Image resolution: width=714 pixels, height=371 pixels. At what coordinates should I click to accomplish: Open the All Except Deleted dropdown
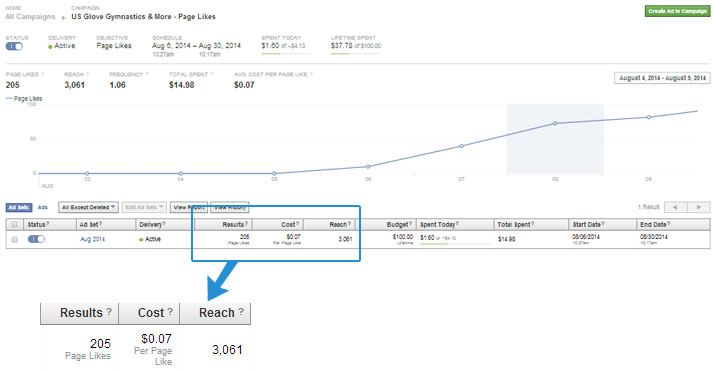(x=88, y=207)
